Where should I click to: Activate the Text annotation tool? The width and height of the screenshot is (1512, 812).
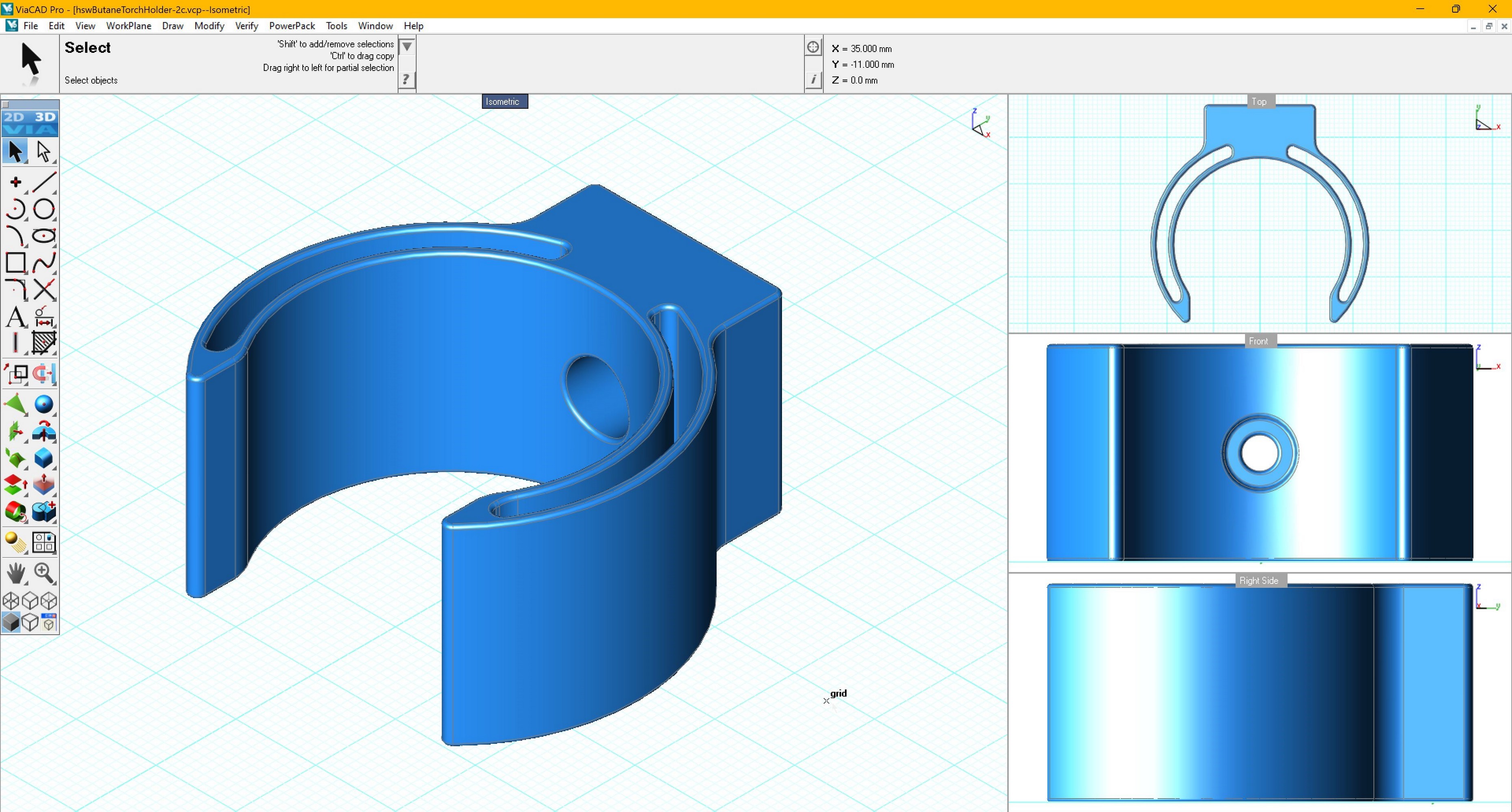16,317
